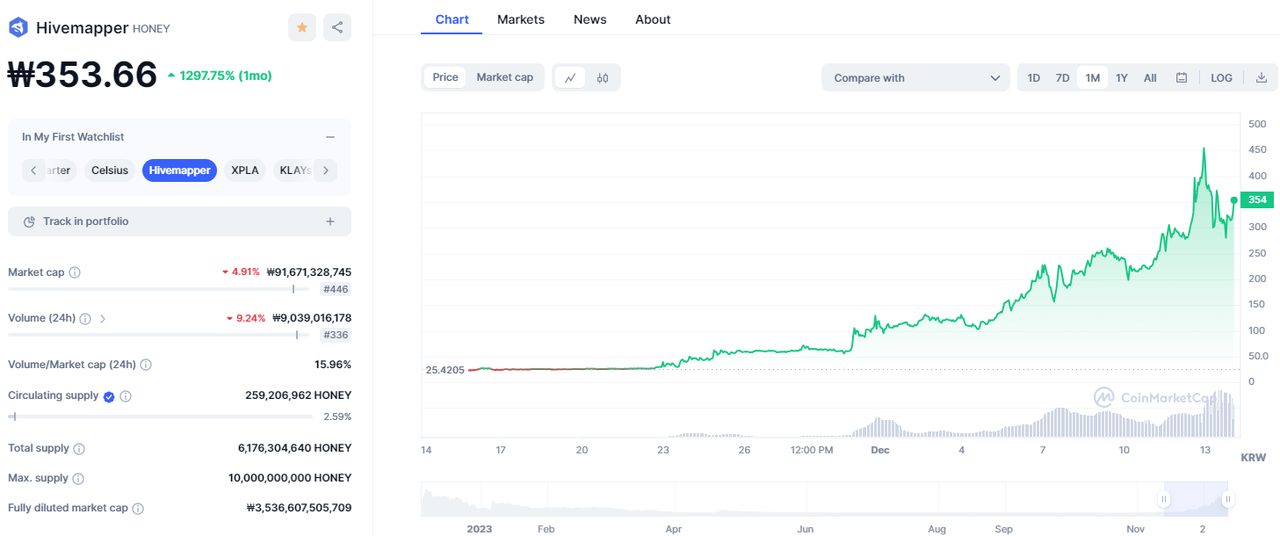Open the calendar date range icon
The image size is (1280, 536).
click(1181, 78)
